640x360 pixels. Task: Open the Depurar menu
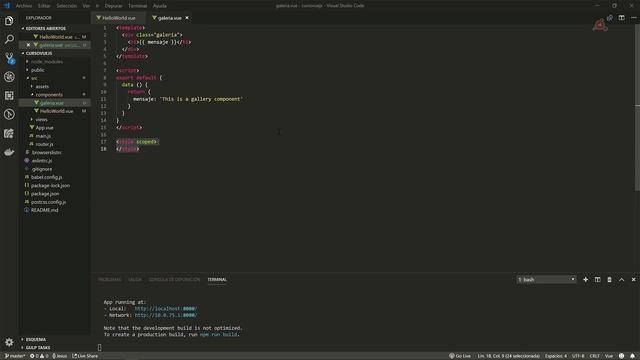point(113,6)
